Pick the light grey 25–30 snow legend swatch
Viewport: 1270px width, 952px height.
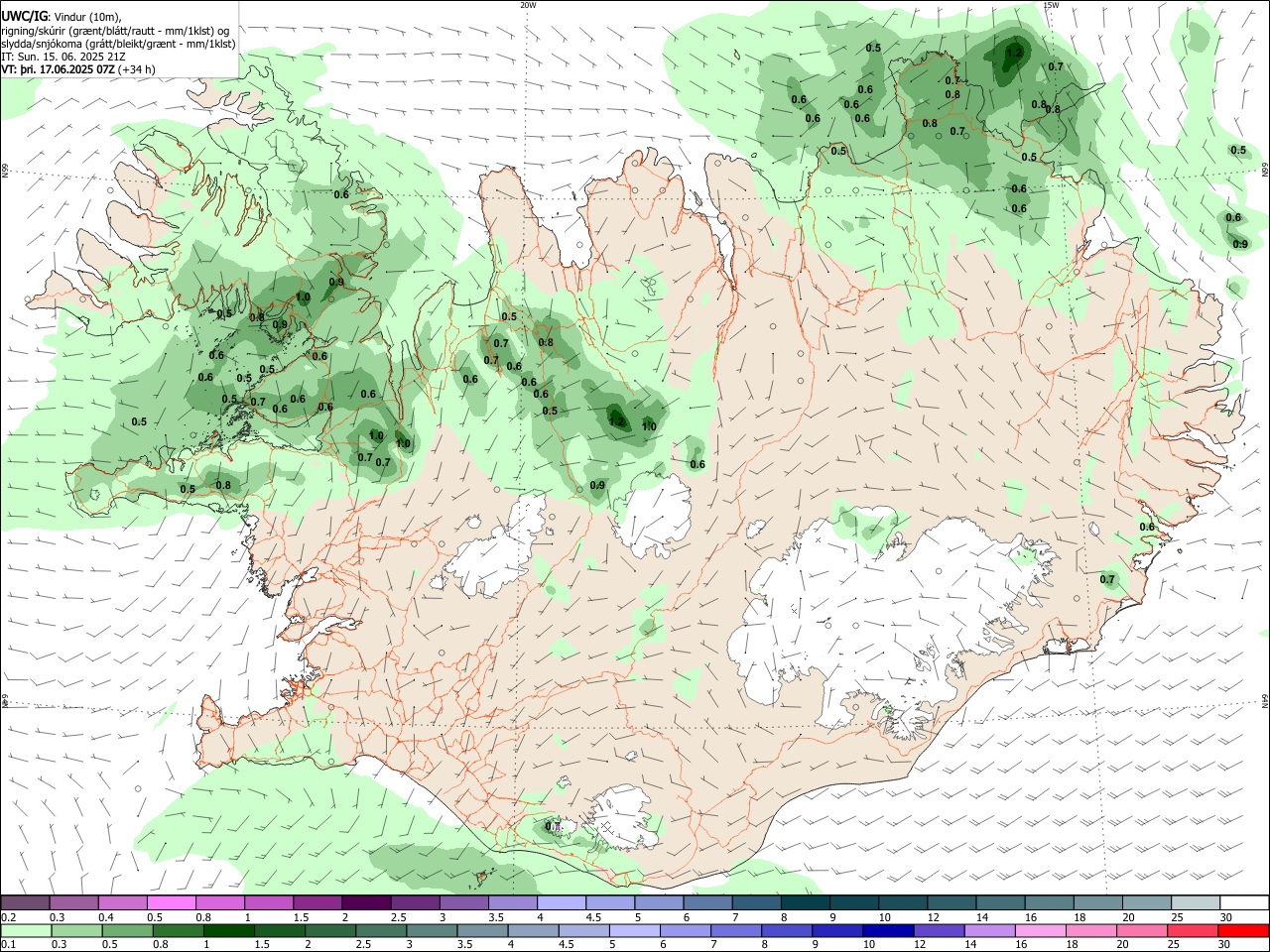[x=1197, y=903]
